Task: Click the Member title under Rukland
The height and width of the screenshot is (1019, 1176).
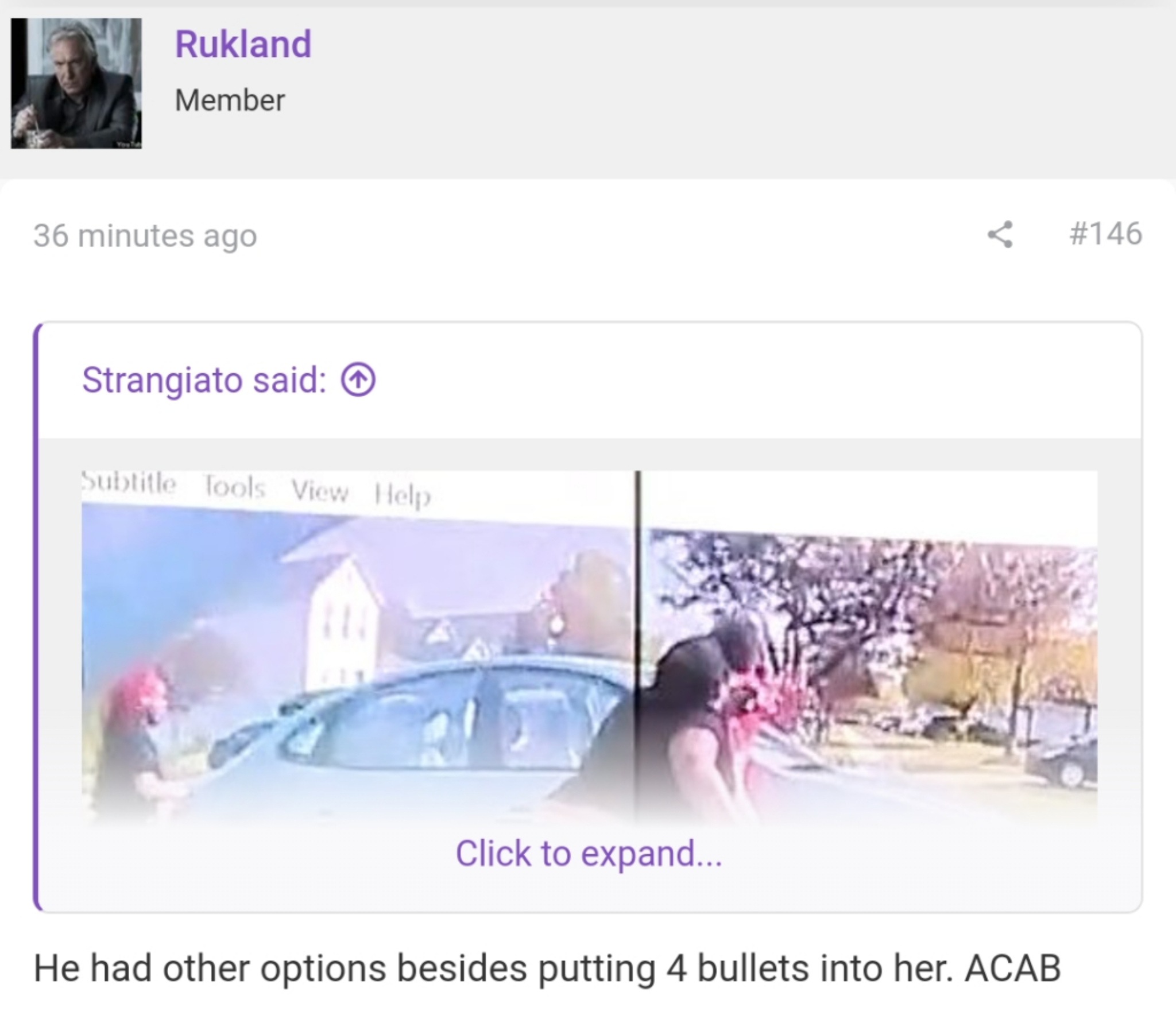Action: (x=230, y=100)
